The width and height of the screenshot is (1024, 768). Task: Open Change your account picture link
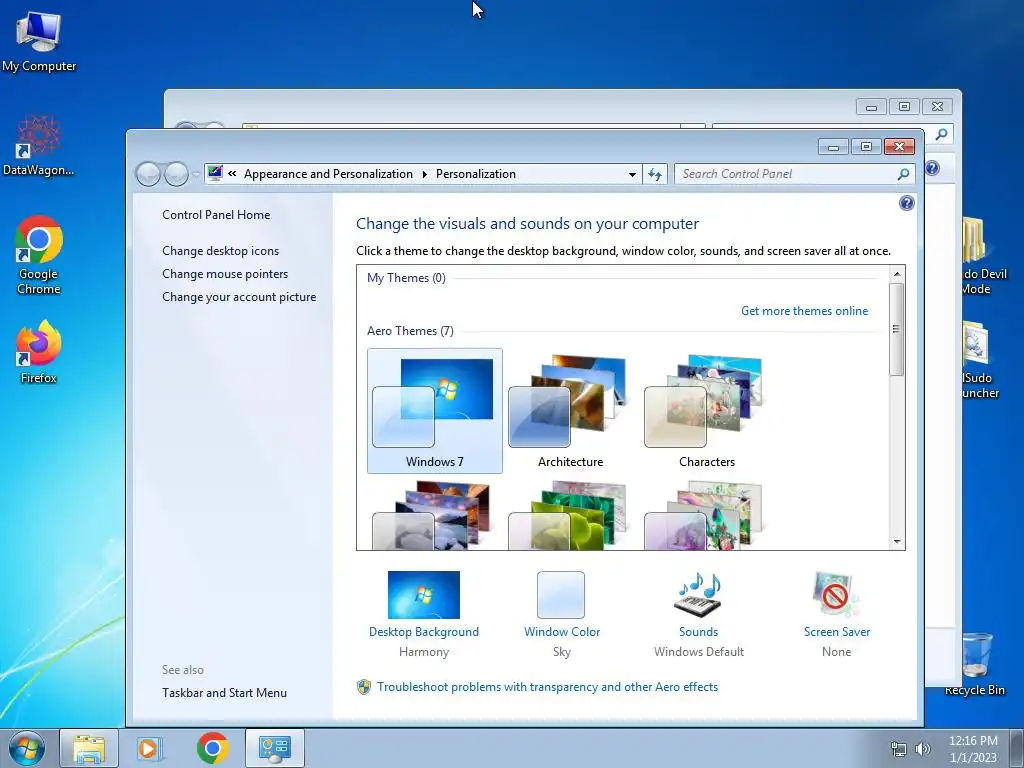[x=239, y=296]
